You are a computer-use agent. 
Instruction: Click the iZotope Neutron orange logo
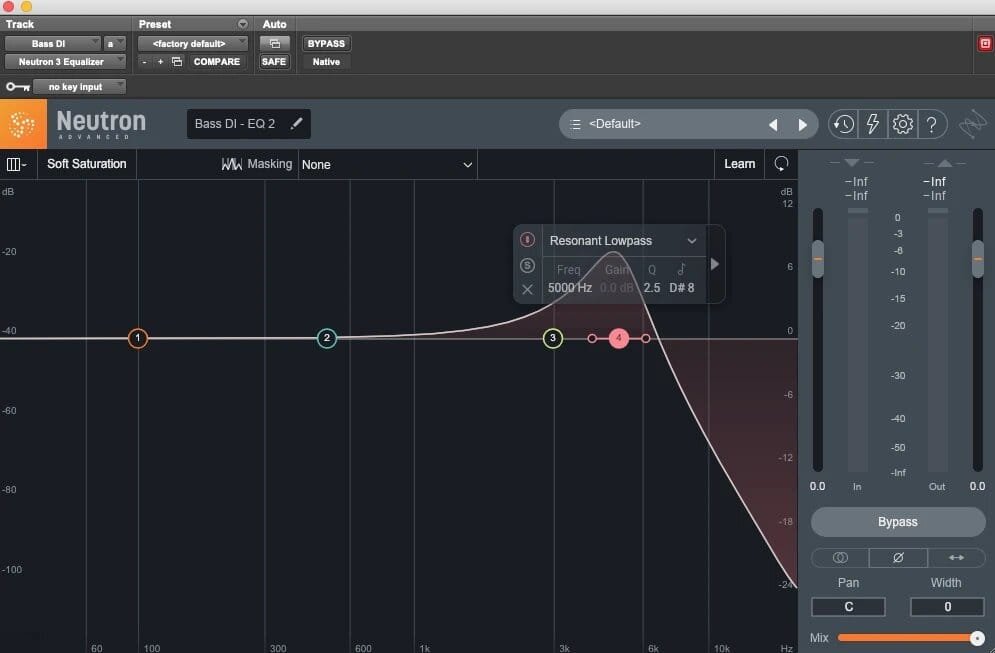click(23, 124)
